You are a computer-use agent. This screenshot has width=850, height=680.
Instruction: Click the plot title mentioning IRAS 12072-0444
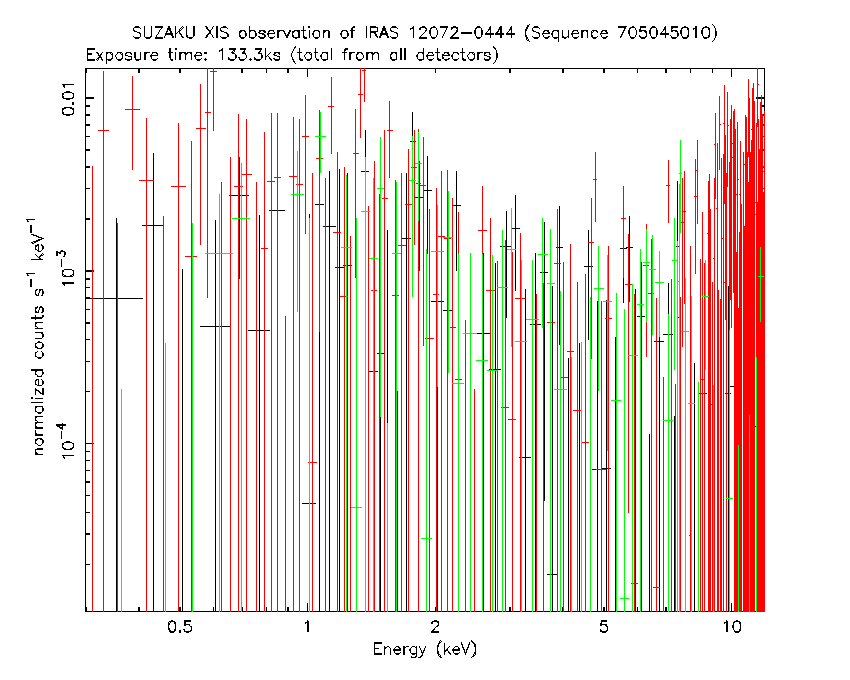[424, 33]
